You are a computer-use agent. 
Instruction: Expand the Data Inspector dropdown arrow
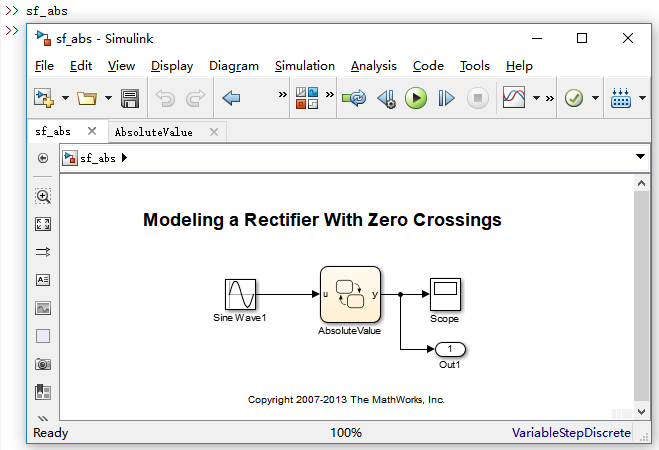point(536,98)
